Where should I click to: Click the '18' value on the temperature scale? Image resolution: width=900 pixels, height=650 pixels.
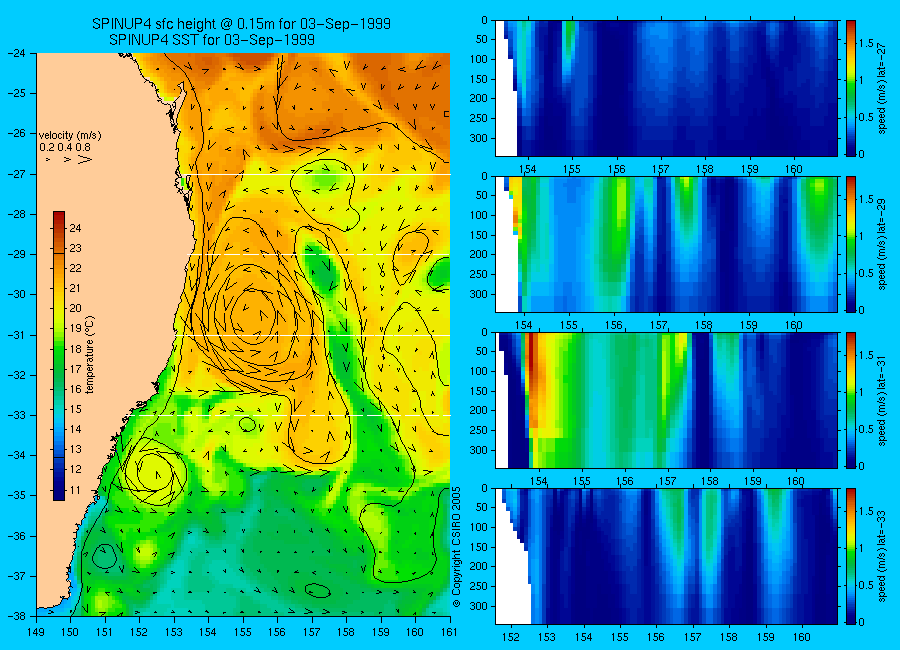[75, 349]
